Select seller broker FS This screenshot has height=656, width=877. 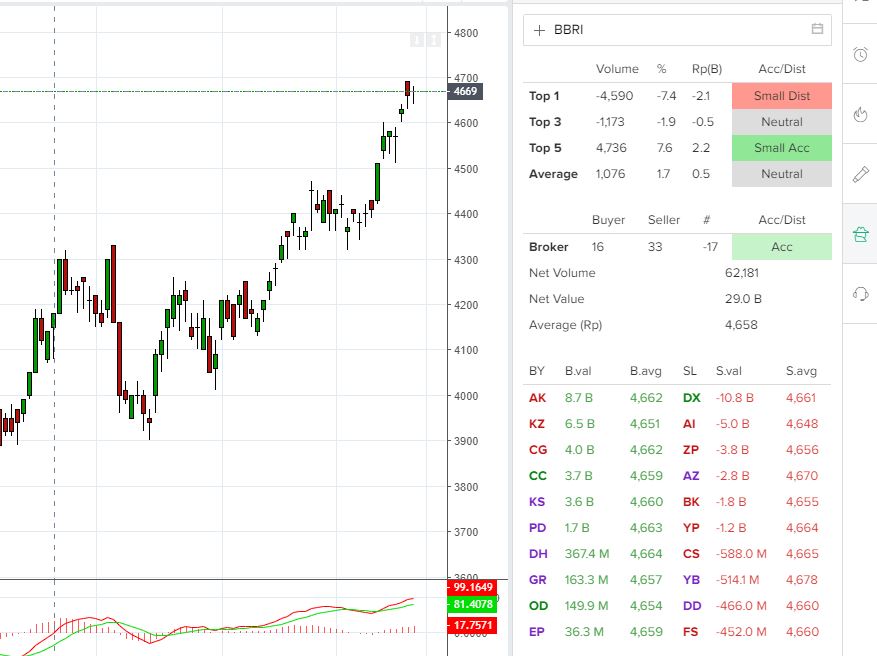coord(691,632)
